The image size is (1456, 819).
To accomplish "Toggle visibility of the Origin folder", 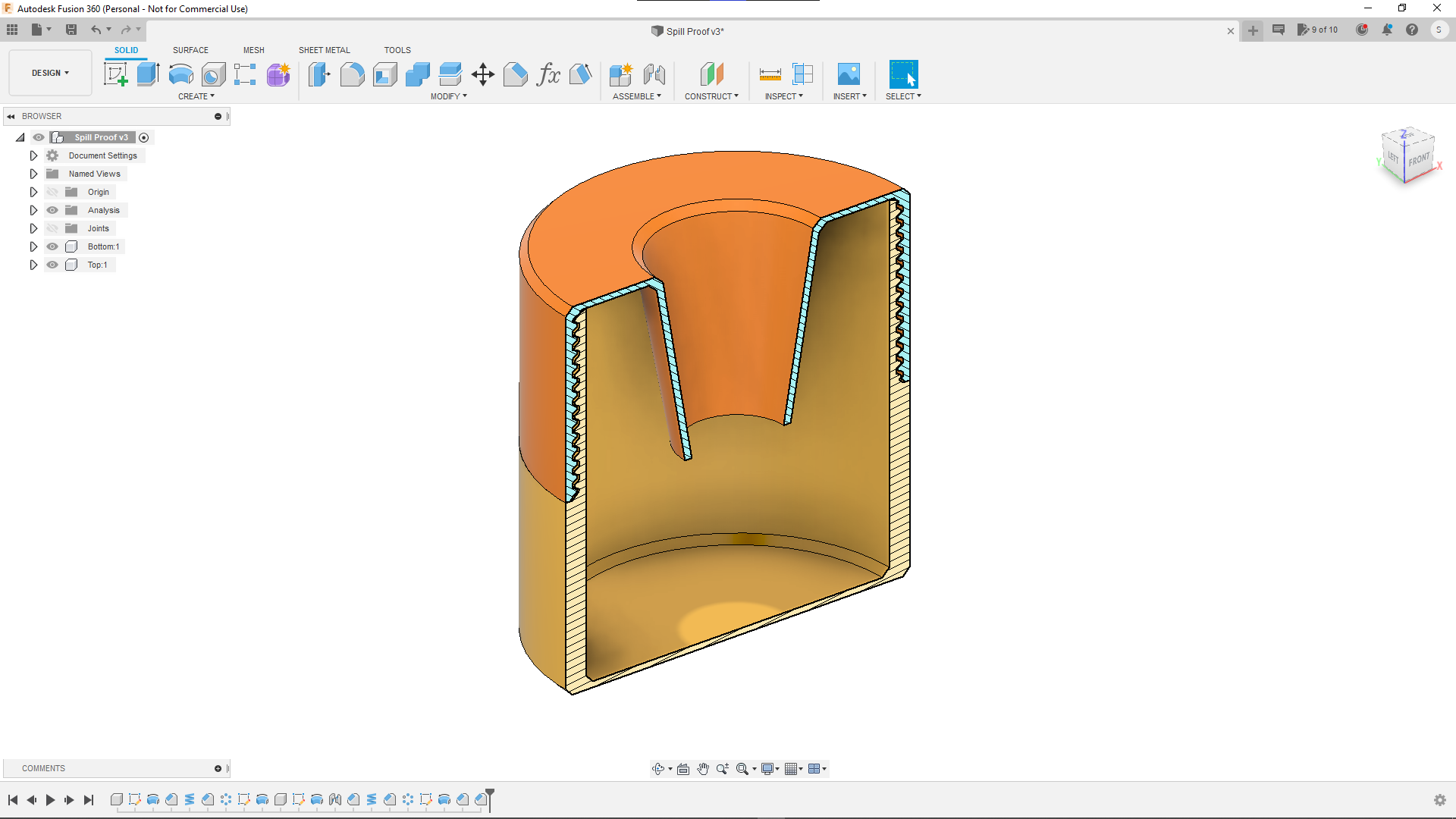I will (52, 192).
